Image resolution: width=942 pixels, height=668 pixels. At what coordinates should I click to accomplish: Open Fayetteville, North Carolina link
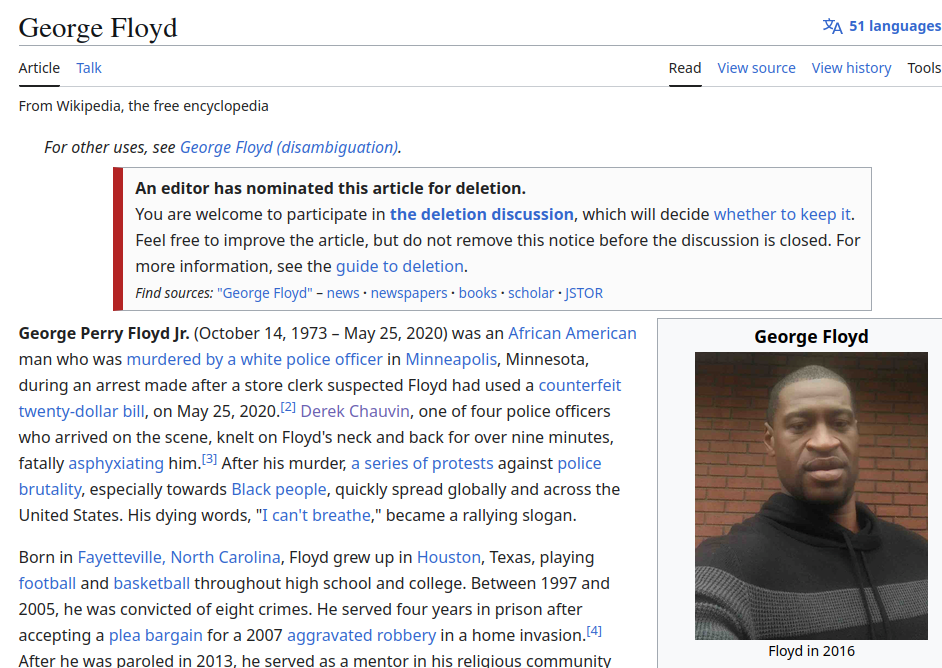click(179, 557)
